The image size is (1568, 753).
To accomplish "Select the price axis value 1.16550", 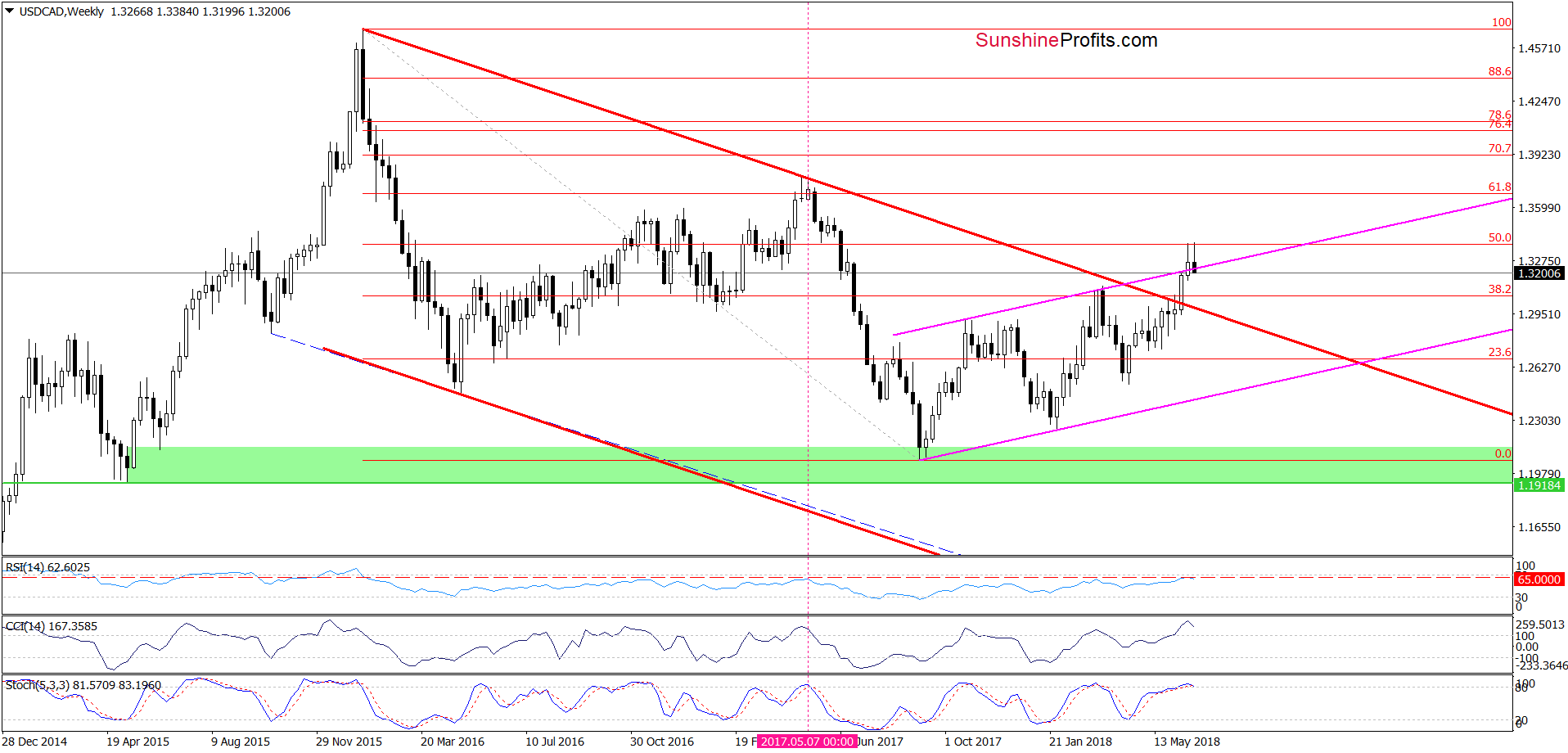I will (x=1539, y=527).
